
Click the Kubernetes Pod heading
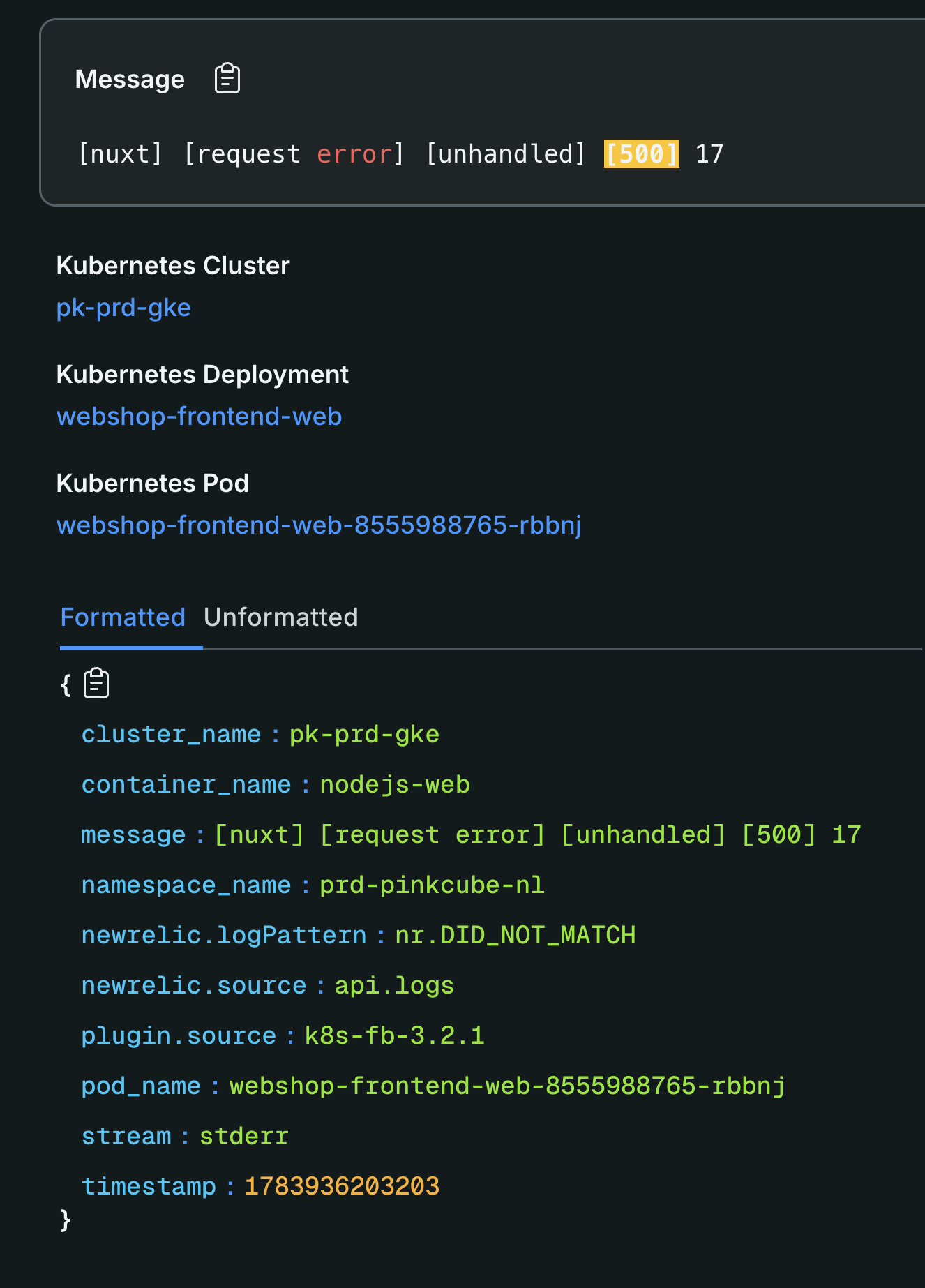(153, 484)
